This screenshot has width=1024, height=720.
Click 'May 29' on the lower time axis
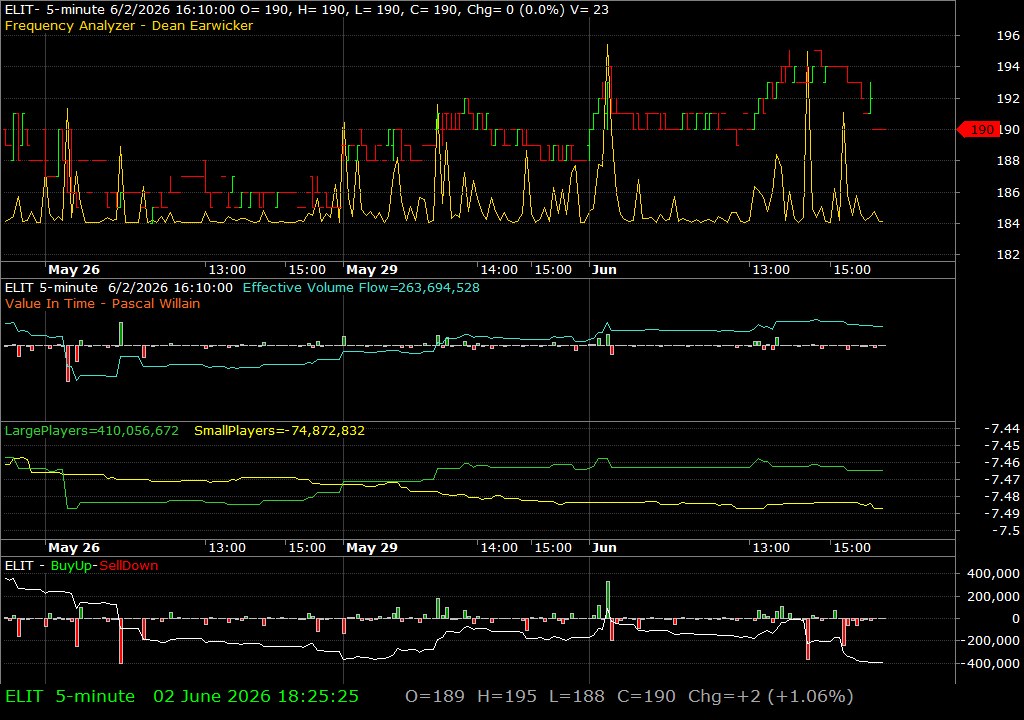pos(372,548)
